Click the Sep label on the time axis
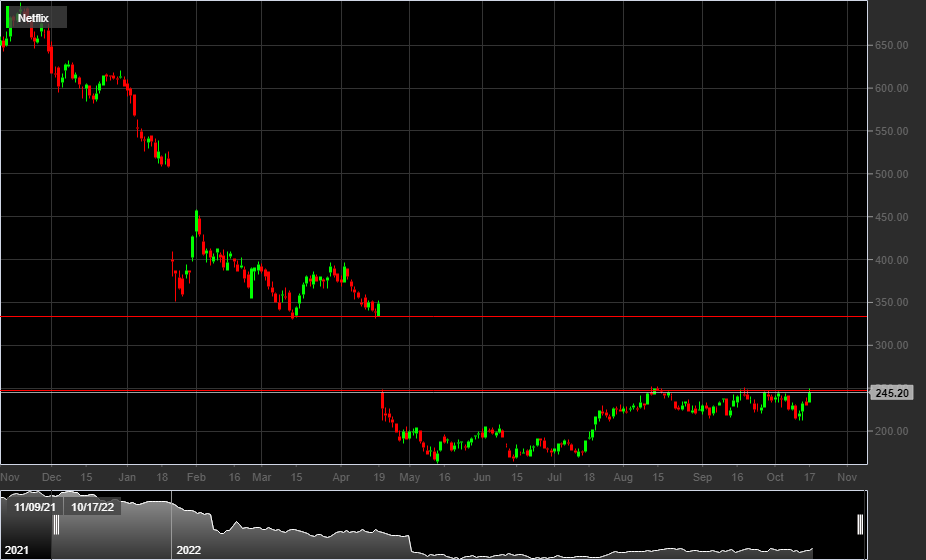 702,477
